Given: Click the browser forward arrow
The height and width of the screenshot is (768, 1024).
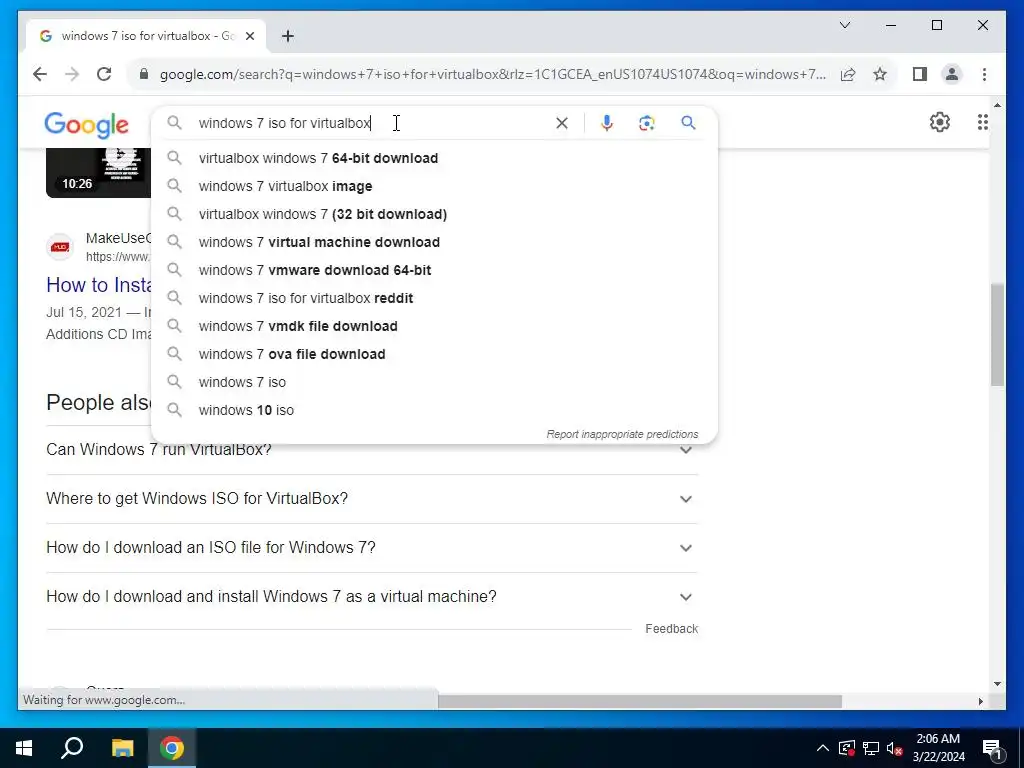Looking at the screenshot, I should tap(72, 74).
